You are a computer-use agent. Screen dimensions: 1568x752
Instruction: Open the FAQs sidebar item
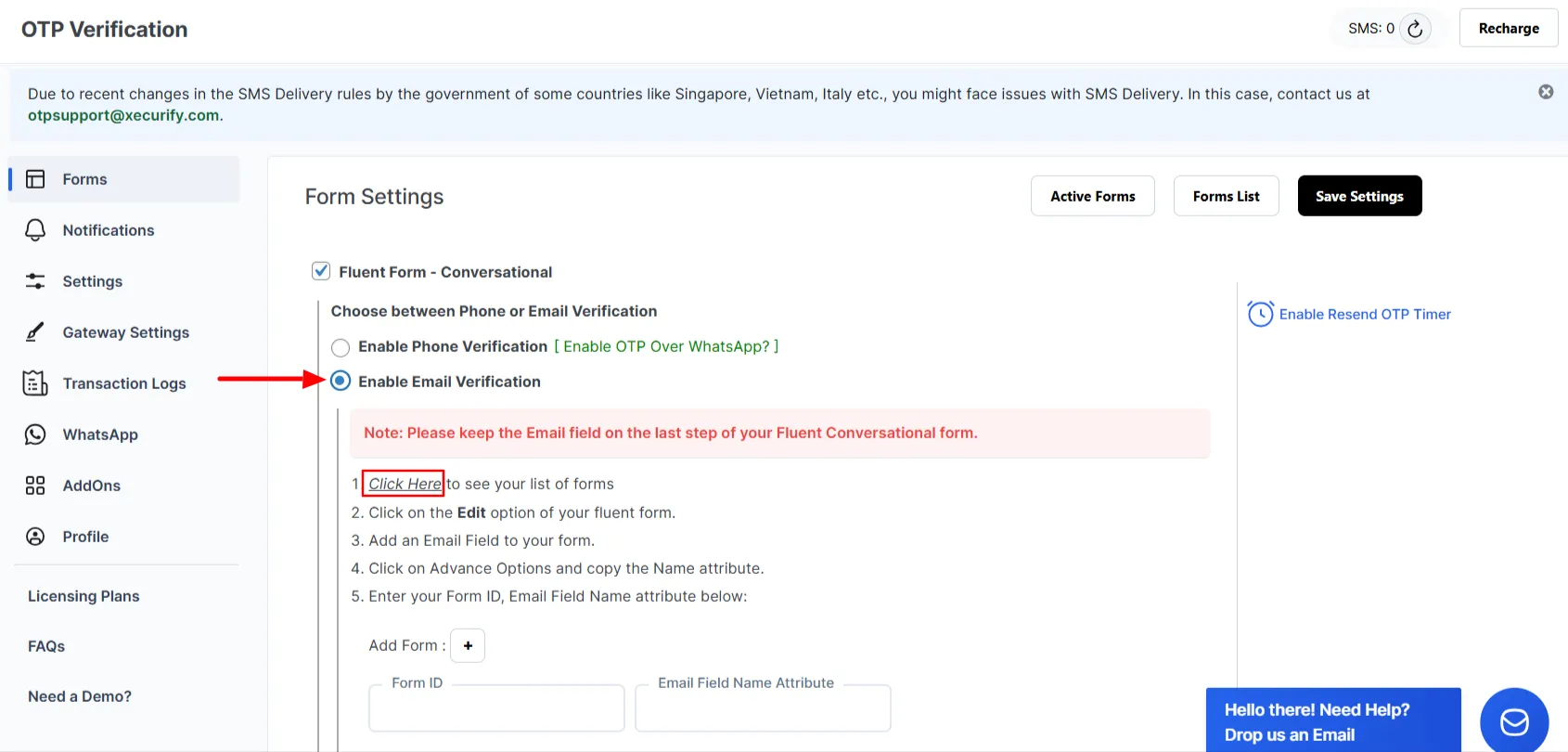(x=46, y=646)
